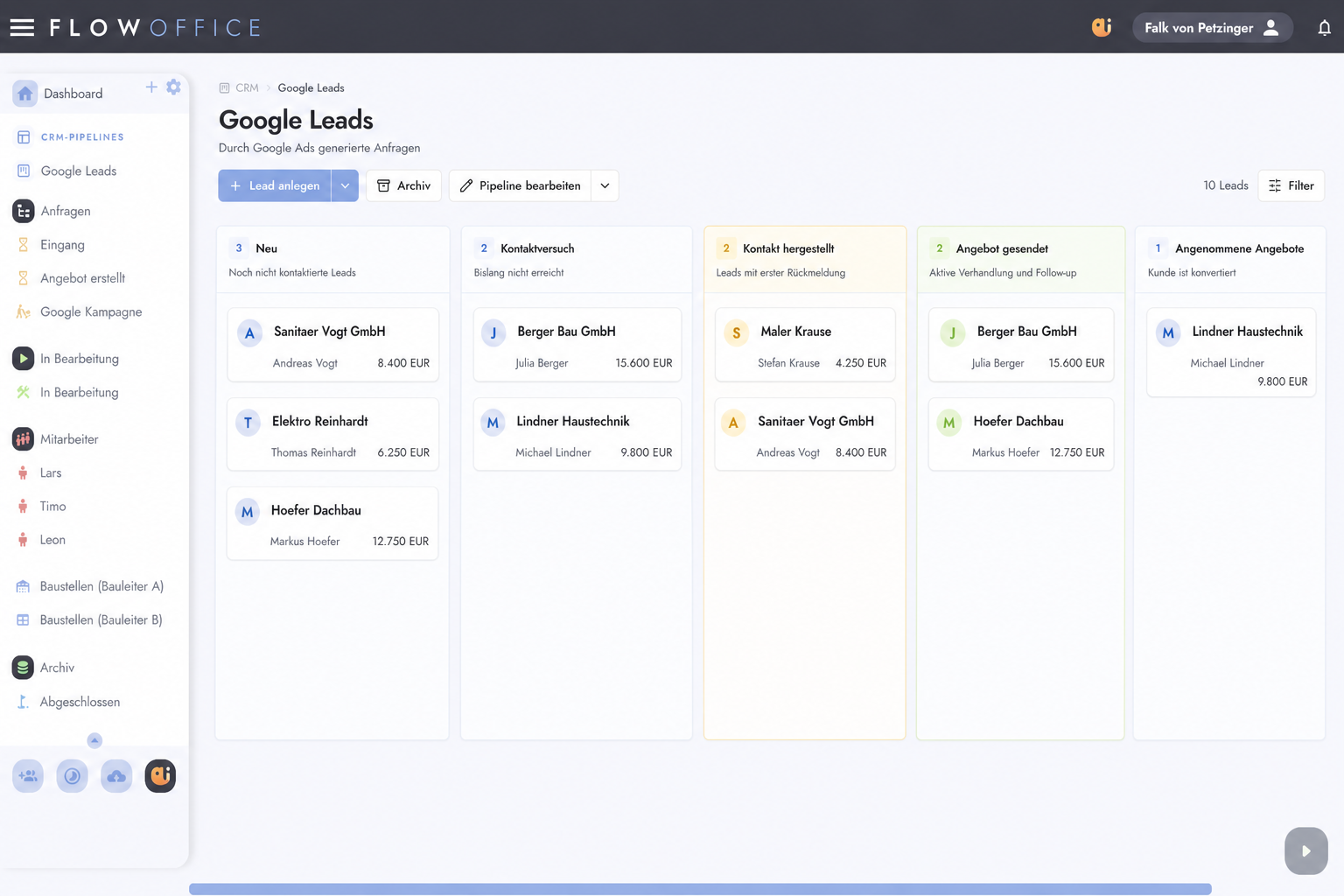1344x896 pixels.
Task: Open Lindner Haustechnik card in Kontaktversuch
Action: (577, 434)
